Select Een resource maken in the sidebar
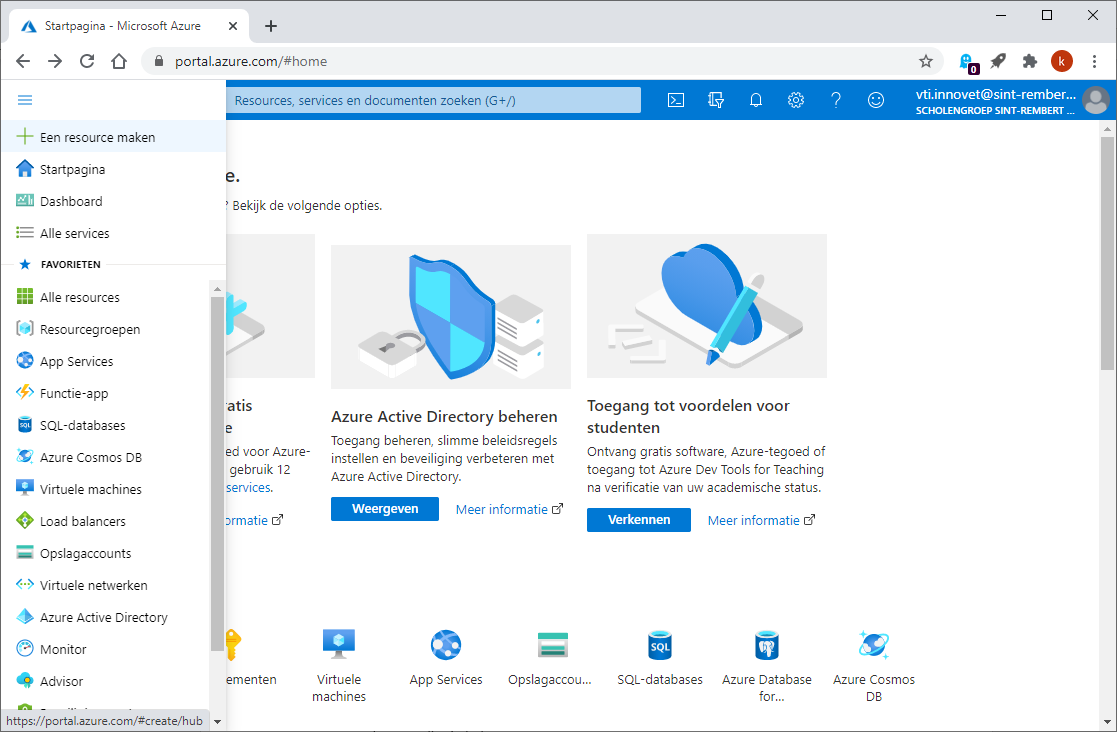The height and width of the screenshot is (732, 1117). (x=113, y=137)
